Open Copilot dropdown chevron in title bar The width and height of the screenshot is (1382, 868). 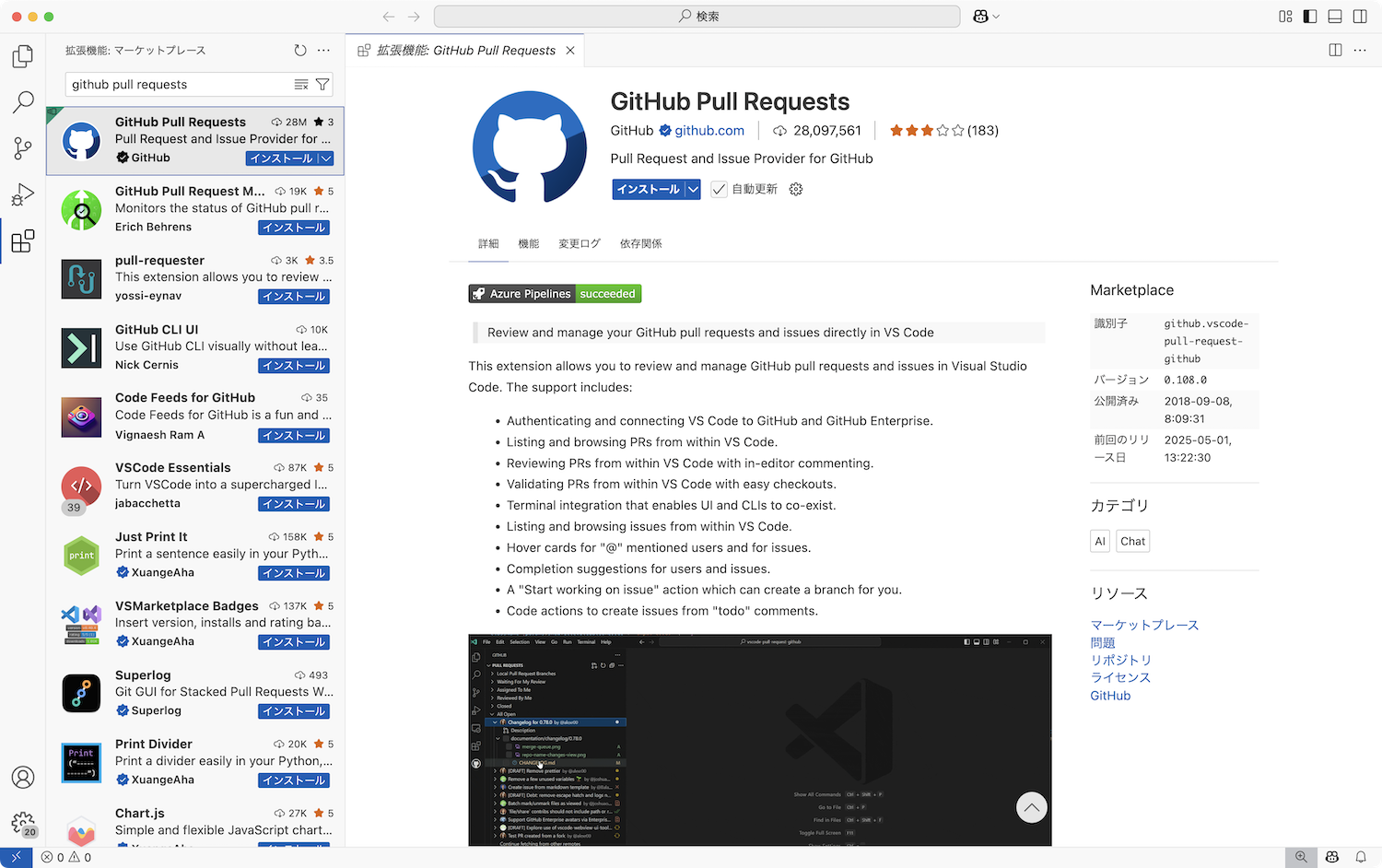click(x=996, y=17)
